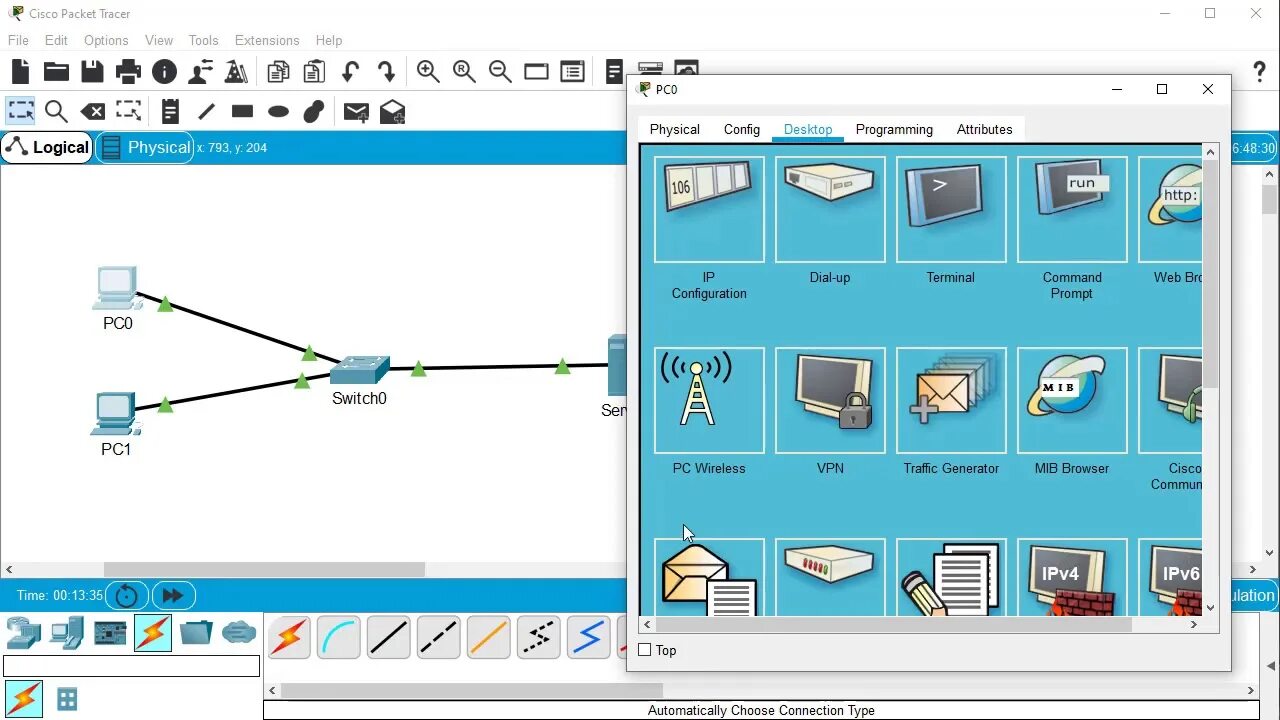This screenshot has height=720, width=1280.
Task: Click the PC0 desktop vertical scrollbar
Action: click(1210, 274)
